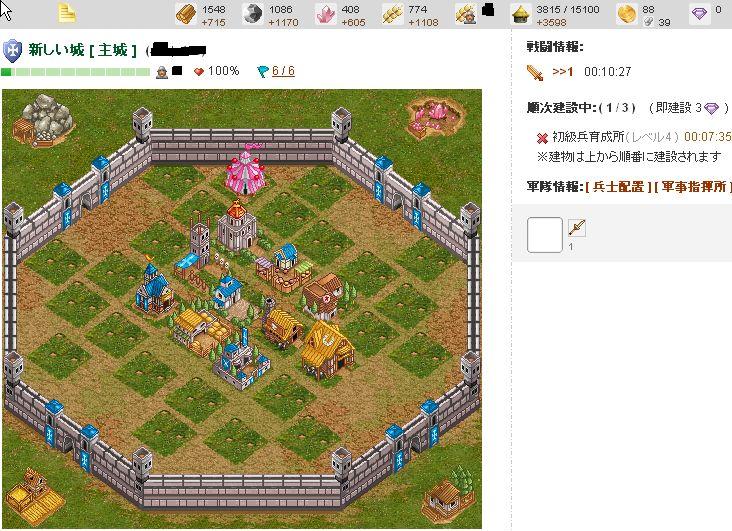The width and height of the screenshot is (732, 531).
Task: Click the sword battle info icon
Action: [535, 72]
